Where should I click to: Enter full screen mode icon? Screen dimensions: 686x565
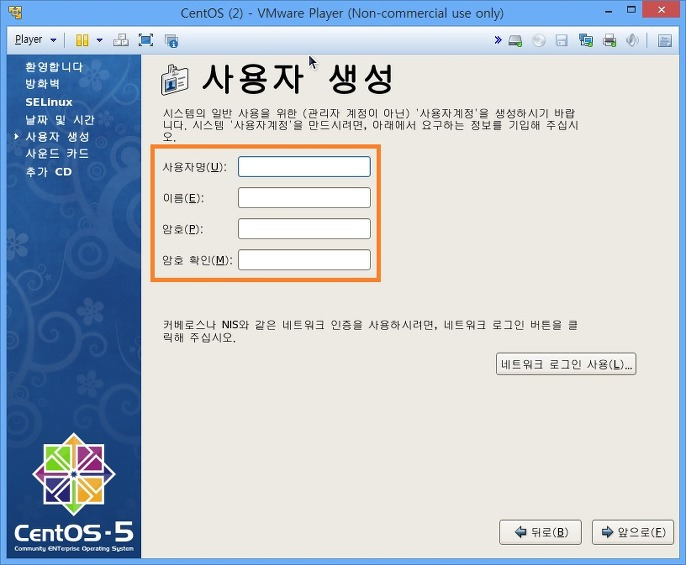(x=146, y=40)
